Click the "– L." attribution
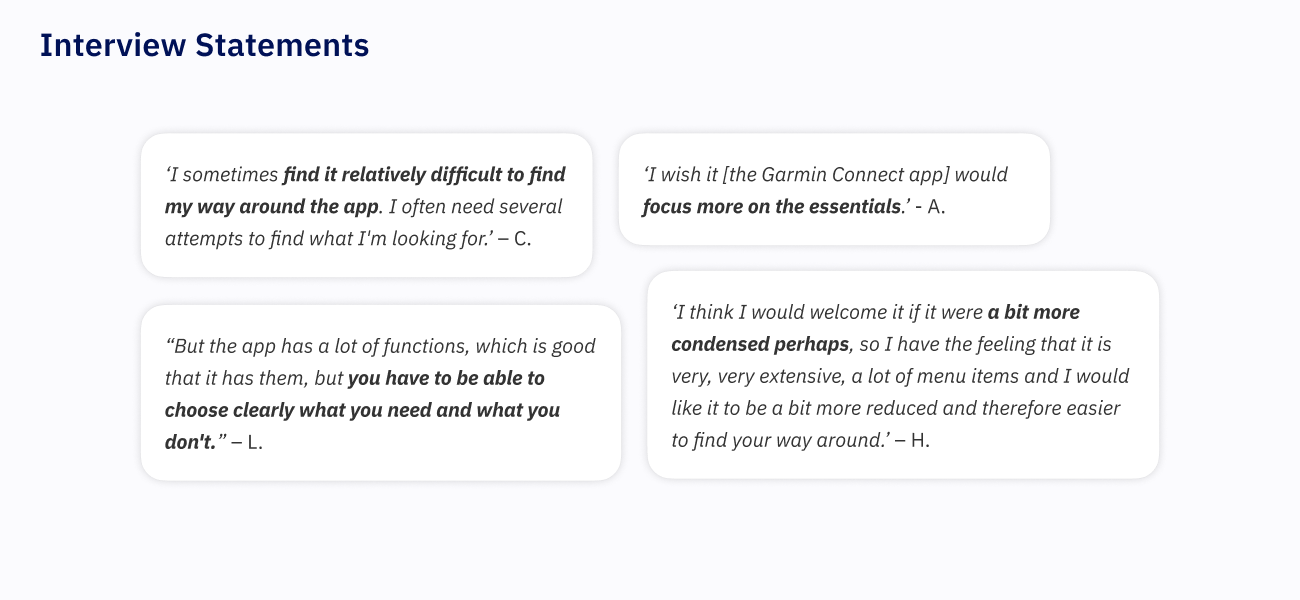This screenshot has width=1300, height=600. 247,442
